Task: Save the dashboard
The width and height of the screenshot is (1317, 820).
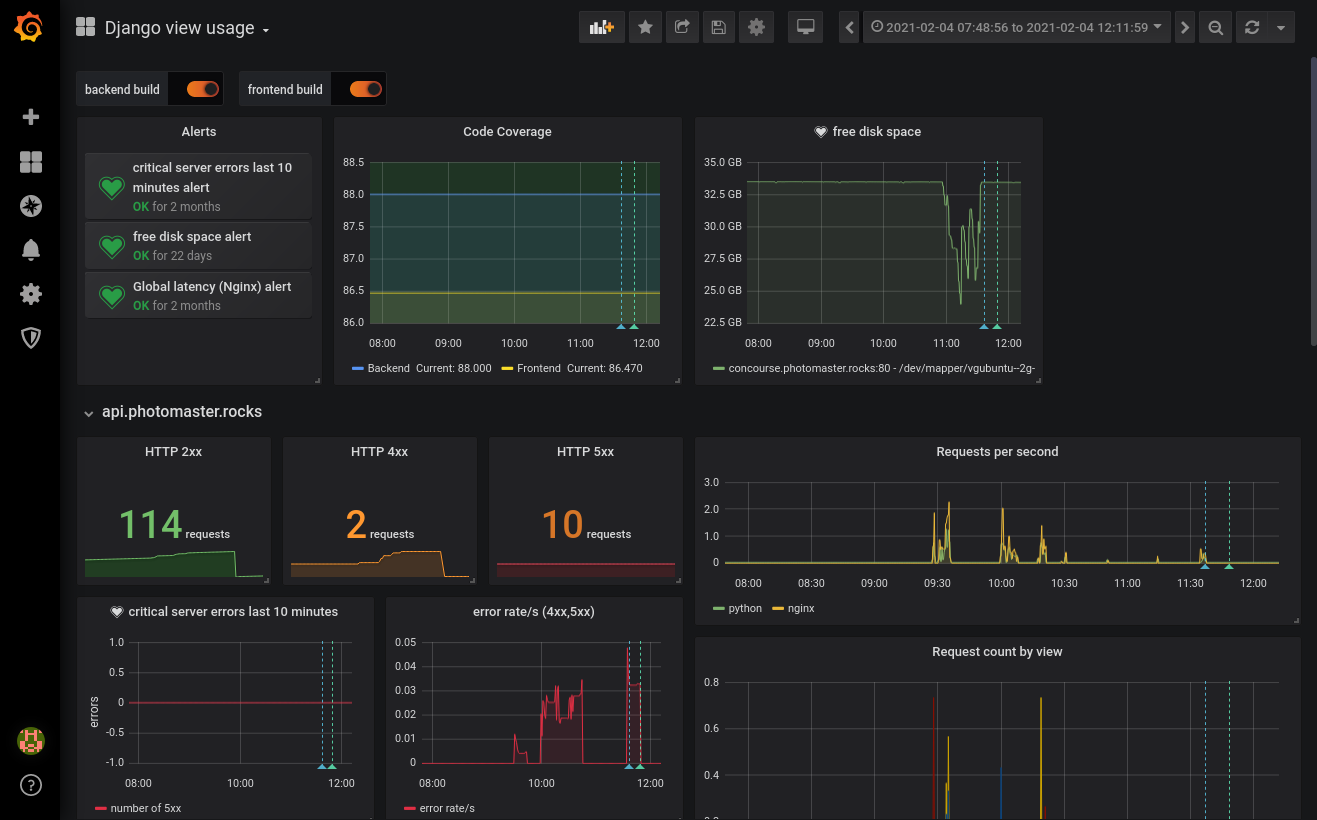Action: click(x=718, y=28)
